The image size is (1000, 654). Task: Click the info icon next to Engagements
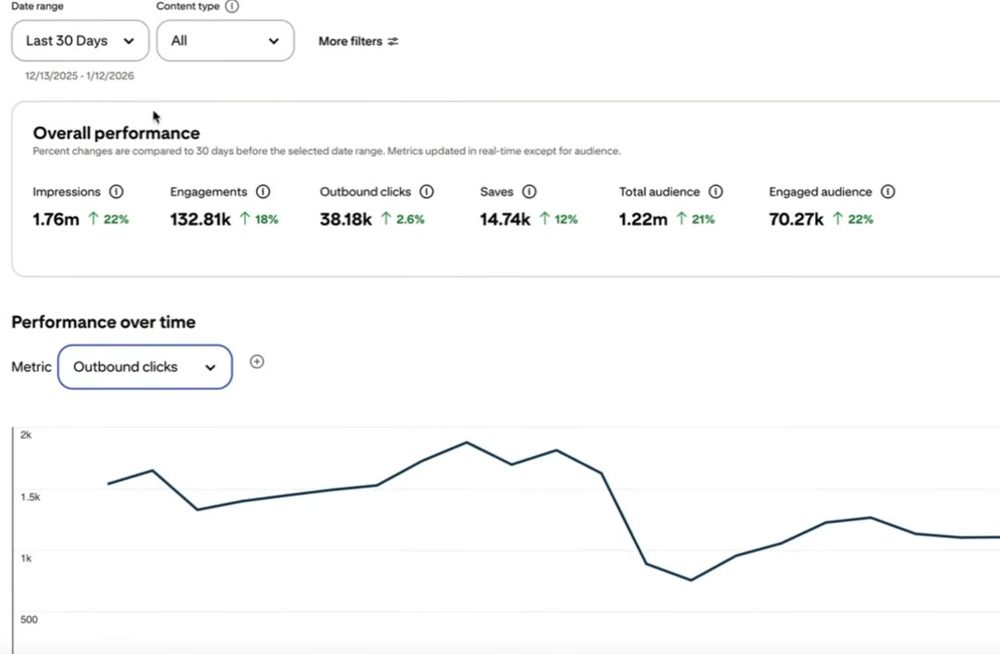click(263, 191)
